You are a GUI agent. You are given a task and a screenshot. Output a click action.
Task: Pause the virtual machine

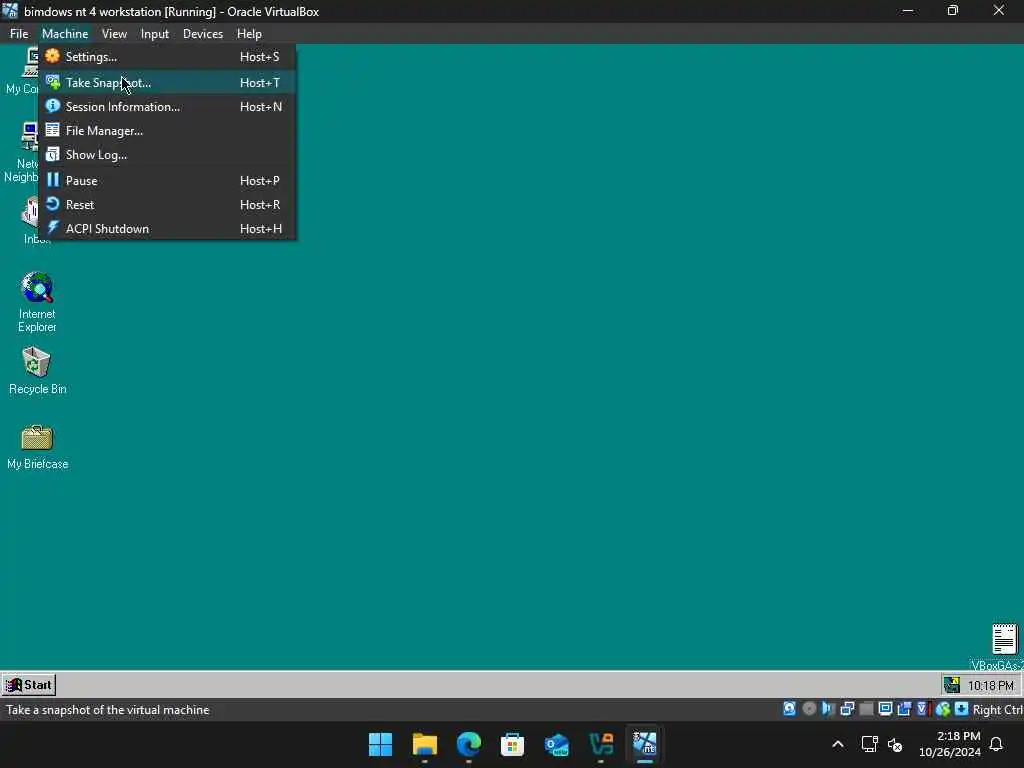click(x=167, y=180)
